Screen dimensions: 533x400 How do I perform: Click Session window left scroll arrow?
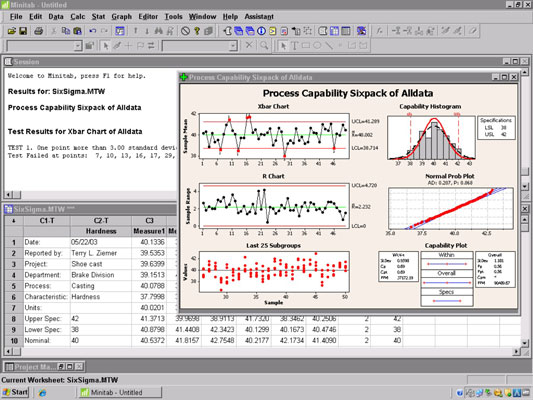coord(8,195)
